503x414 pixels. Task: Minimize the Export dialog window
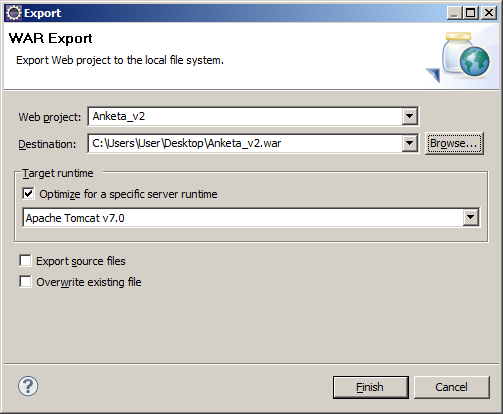point(454,13)
